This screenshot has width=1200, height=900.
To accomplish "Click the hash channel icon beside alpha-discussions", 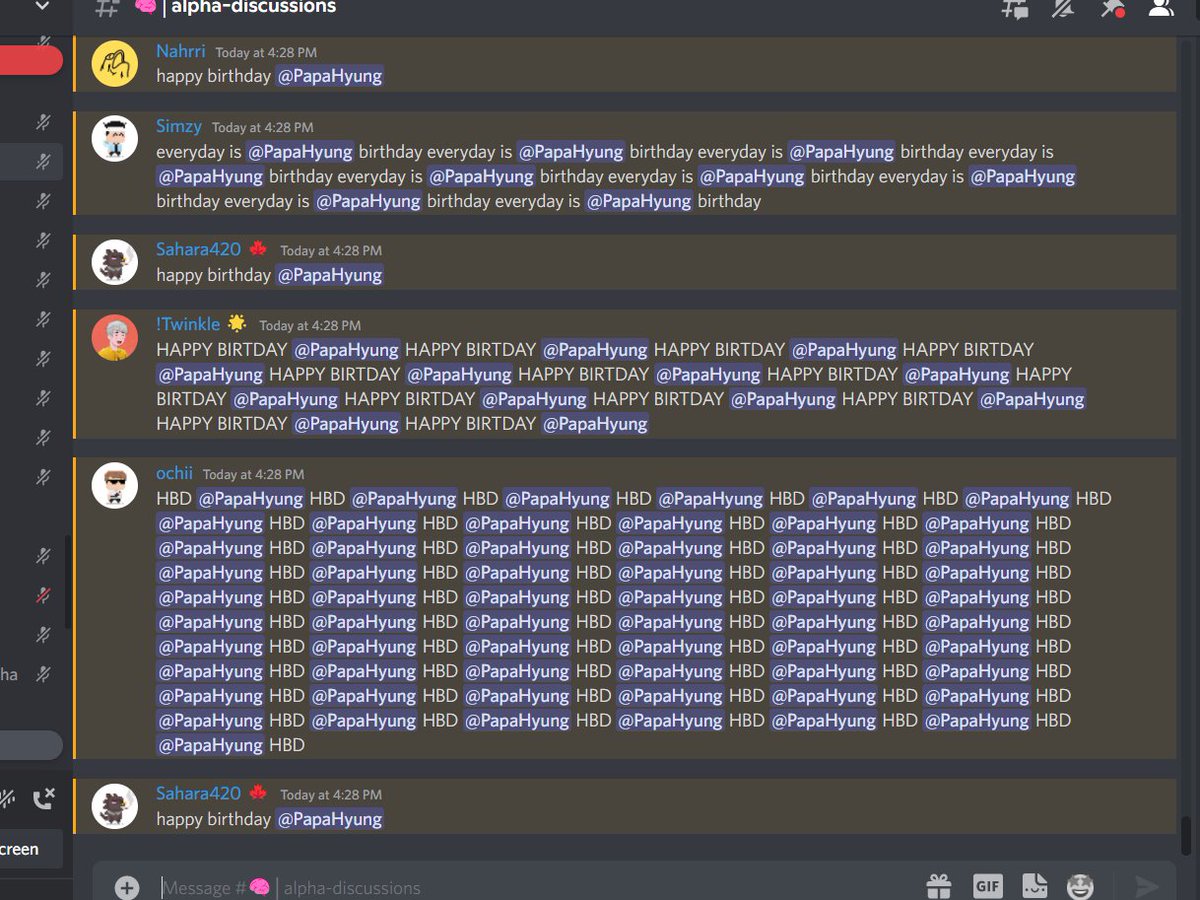I will [x=106, y=8].
